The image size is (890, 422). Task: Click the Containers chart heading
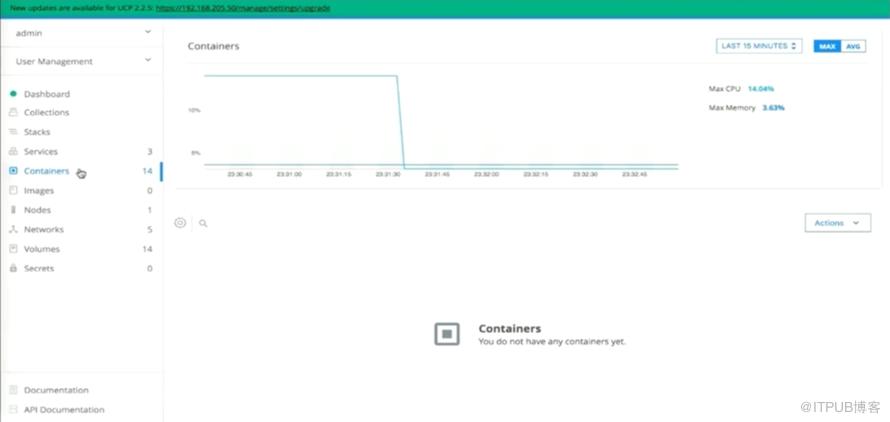[x=213, y=46]
